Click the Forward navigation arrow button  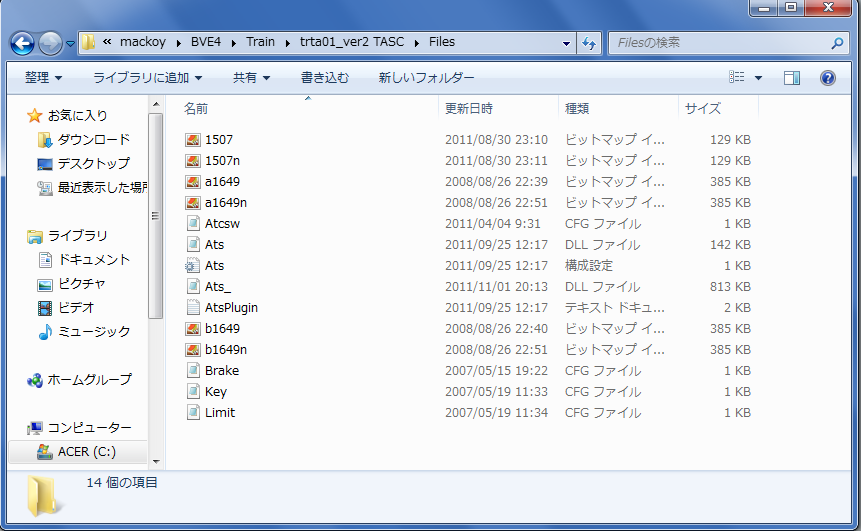click(x=50, y=43)
